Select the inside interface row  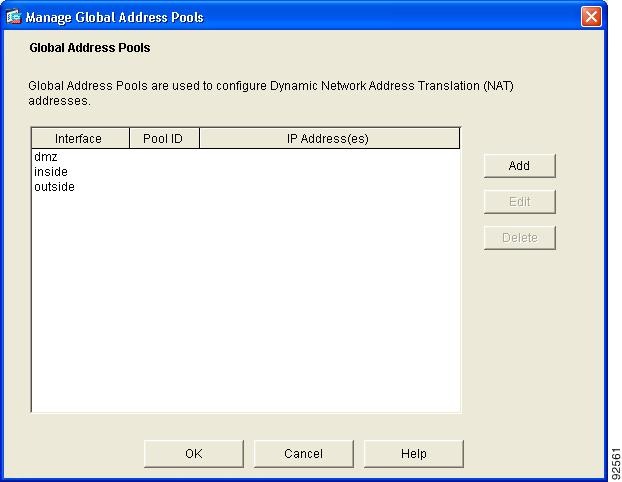[246, 172]
